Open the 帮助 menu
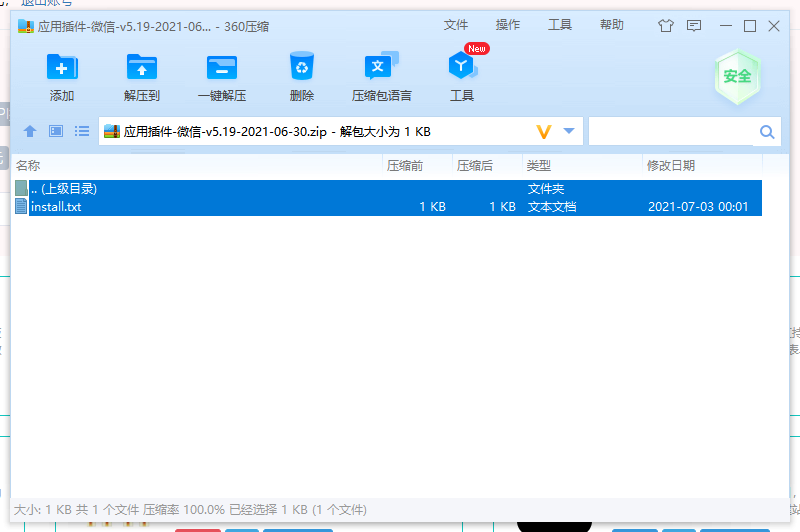 click(x=612, y=25)
